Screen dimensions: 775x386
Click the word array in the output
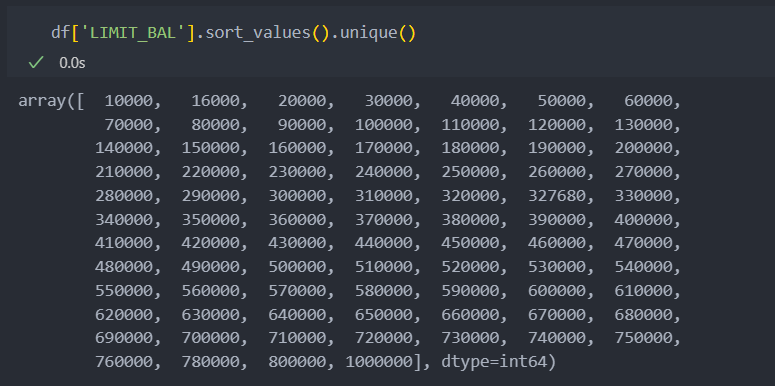tap(42, 101)
